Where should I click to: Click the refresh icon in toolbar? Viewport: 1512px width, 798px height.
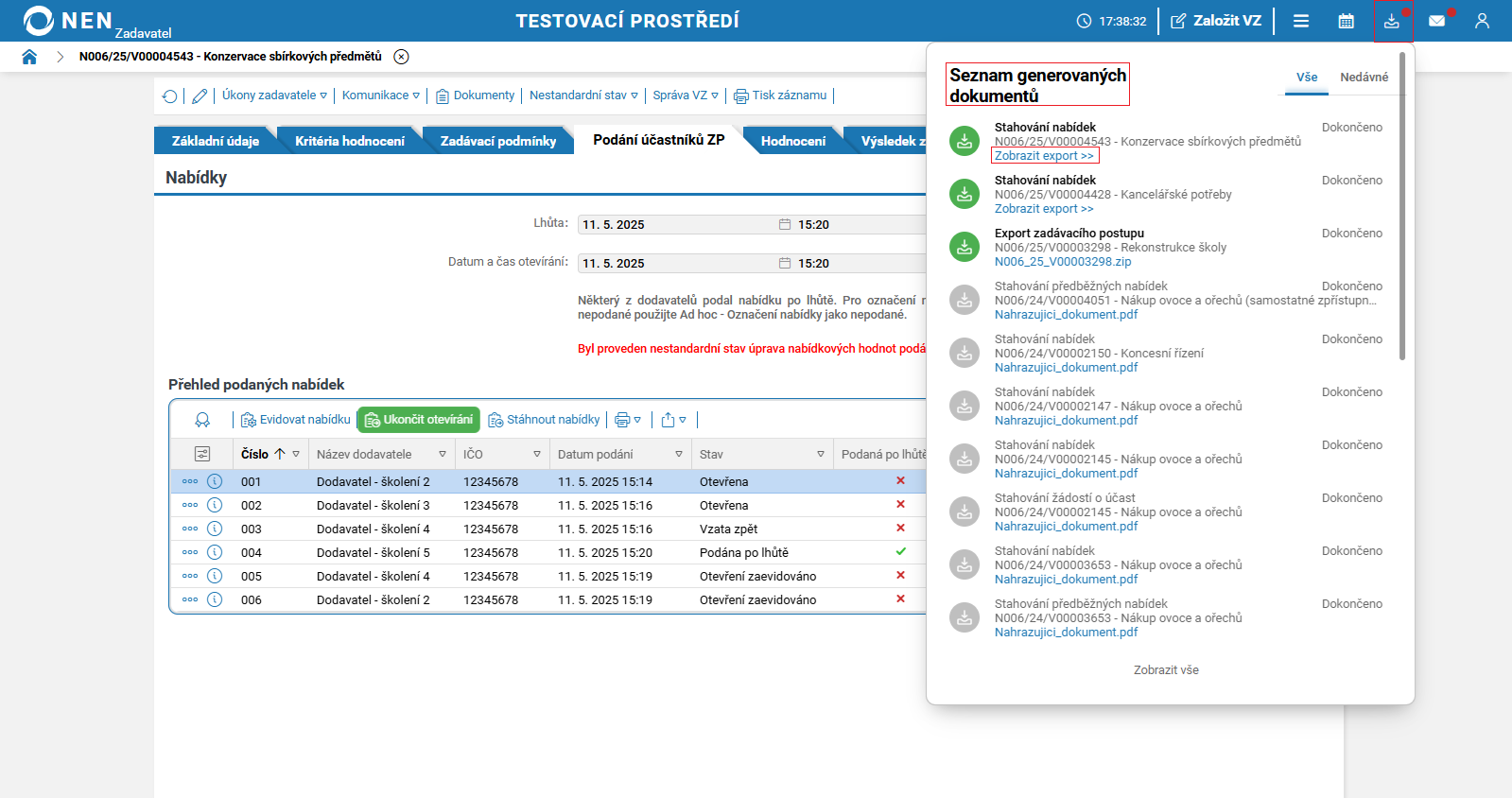tap(170, 95)
